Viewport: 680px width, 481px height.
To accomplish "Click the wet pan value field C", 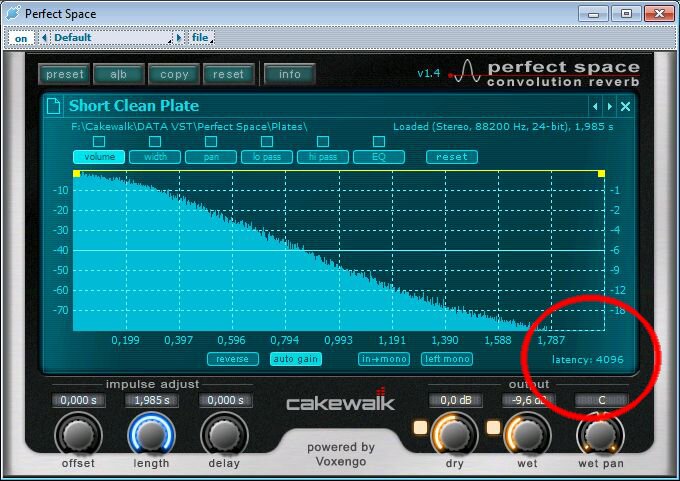I will [x=602, y=400].
